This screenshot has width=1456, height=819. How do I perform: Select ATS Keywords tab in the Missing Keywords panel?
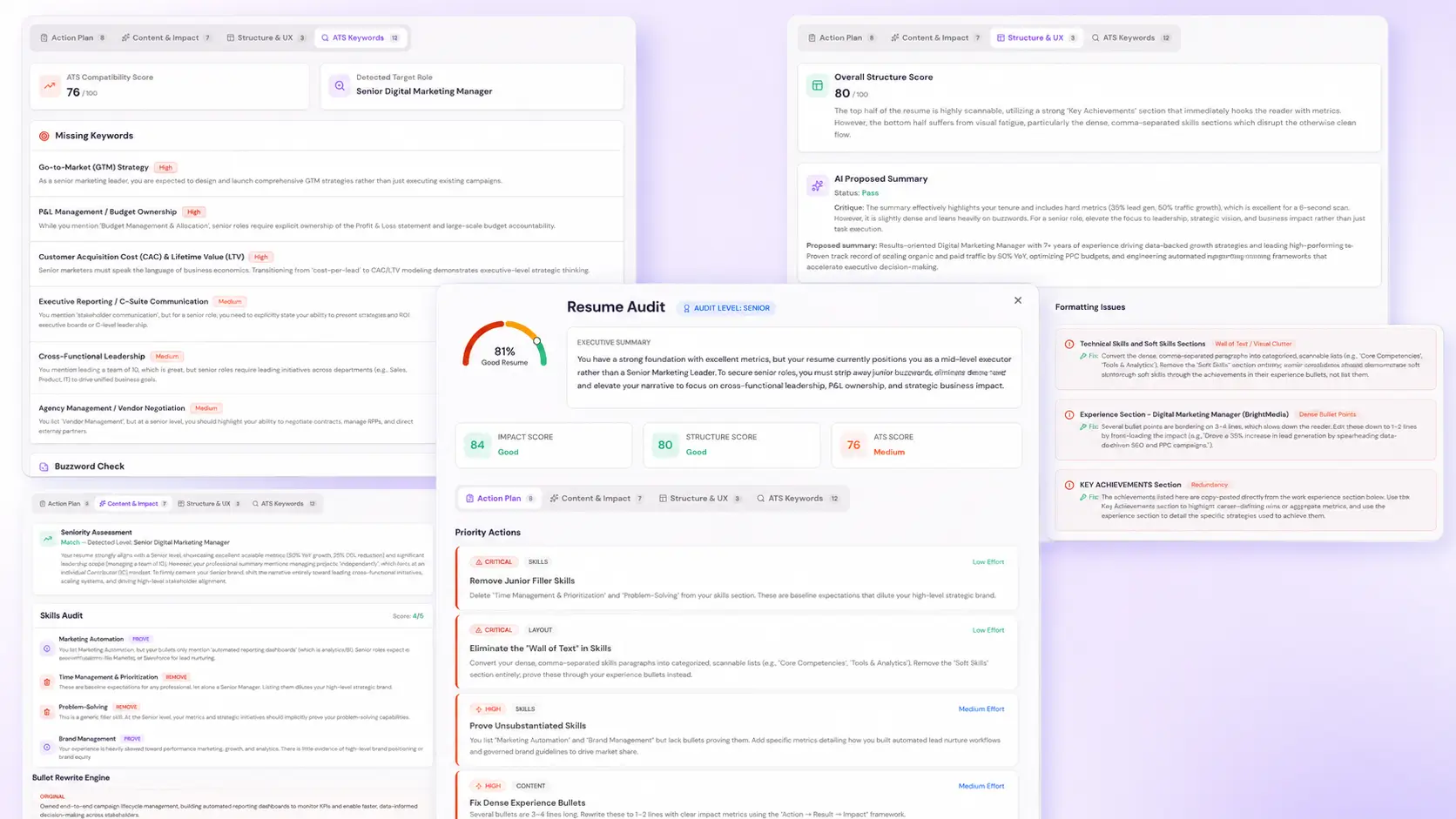[x=360, y=38]
